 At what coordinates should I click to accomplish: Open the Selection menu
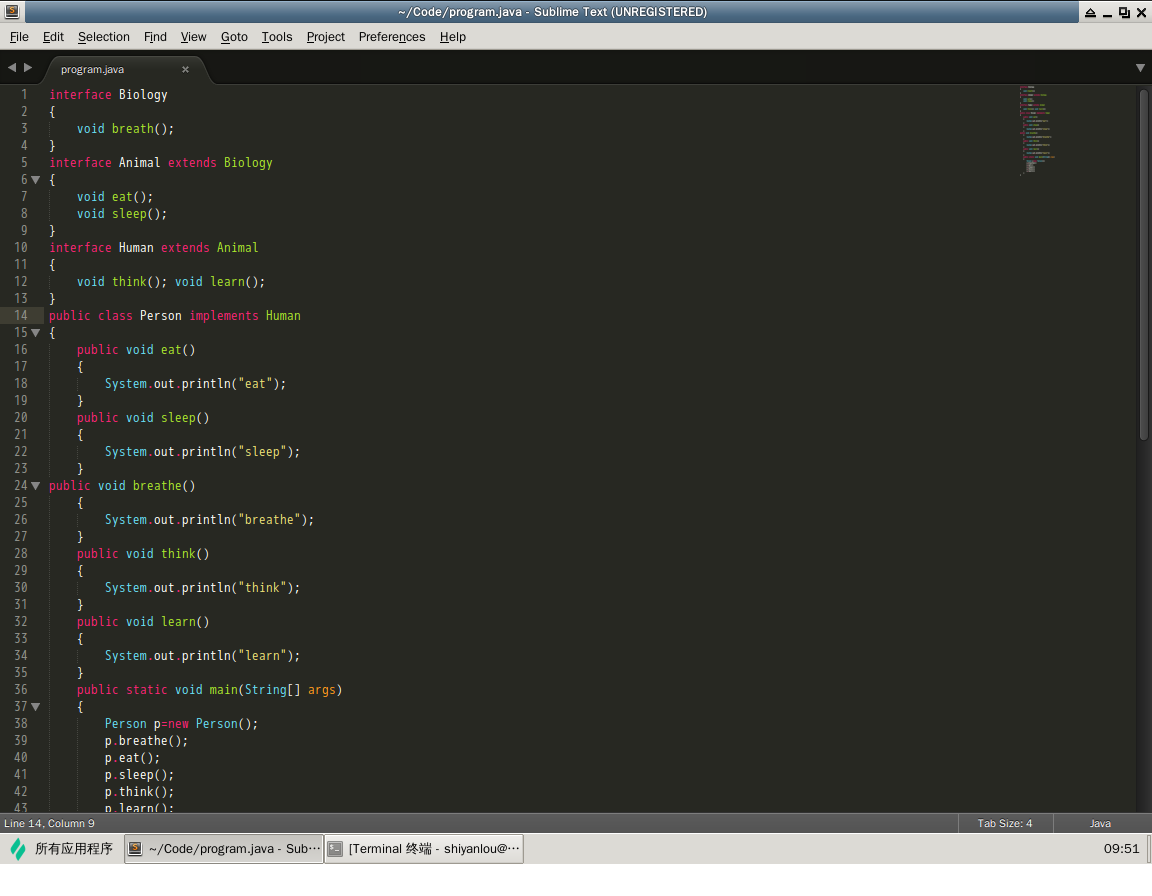pyautogui.click(x=104, y=37)
